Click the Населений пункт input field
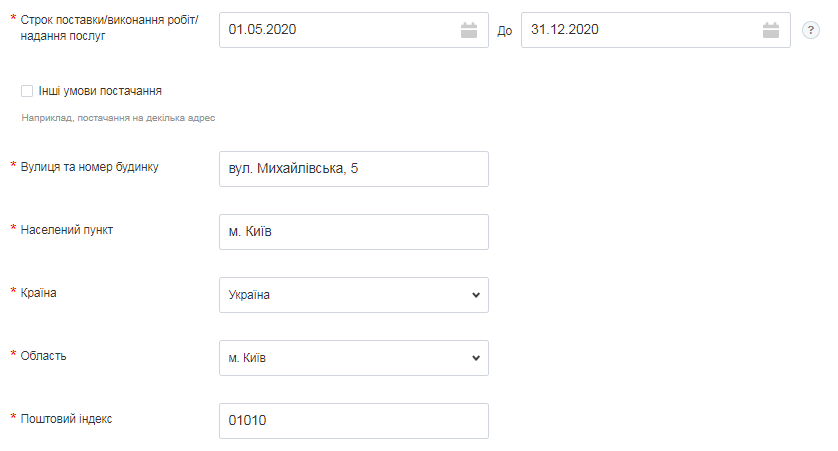The width and height of the screenshot is (838, 451). tap(353, 232)
